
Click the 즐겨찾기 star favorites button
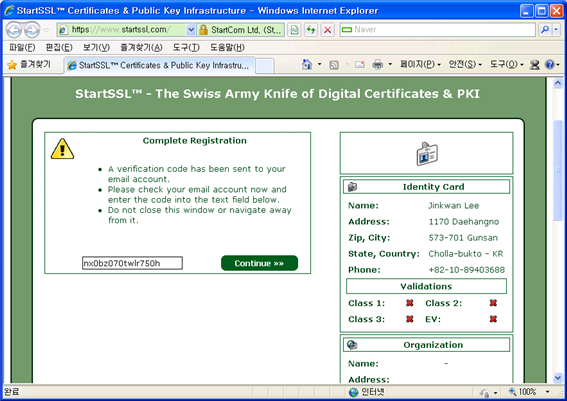[29, 65]
